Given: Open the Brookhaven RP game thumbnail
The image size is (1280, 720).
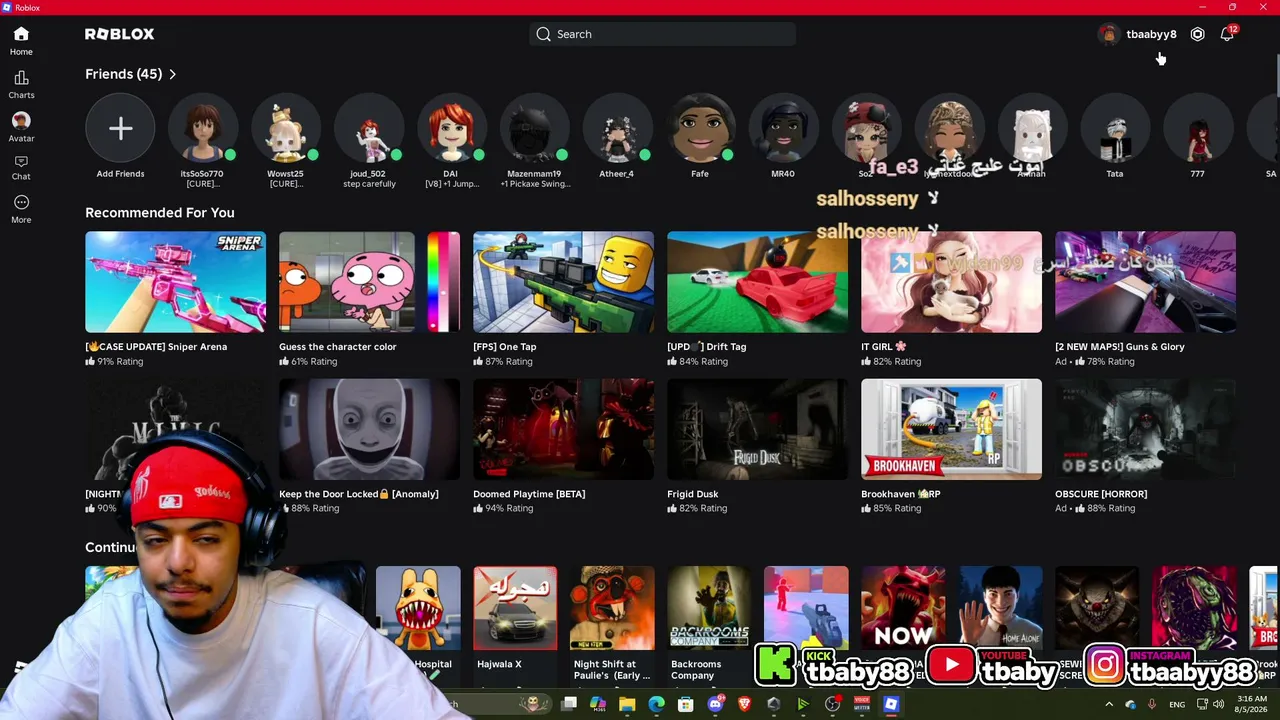Looking at the screenshot, I should coord(951,429).
